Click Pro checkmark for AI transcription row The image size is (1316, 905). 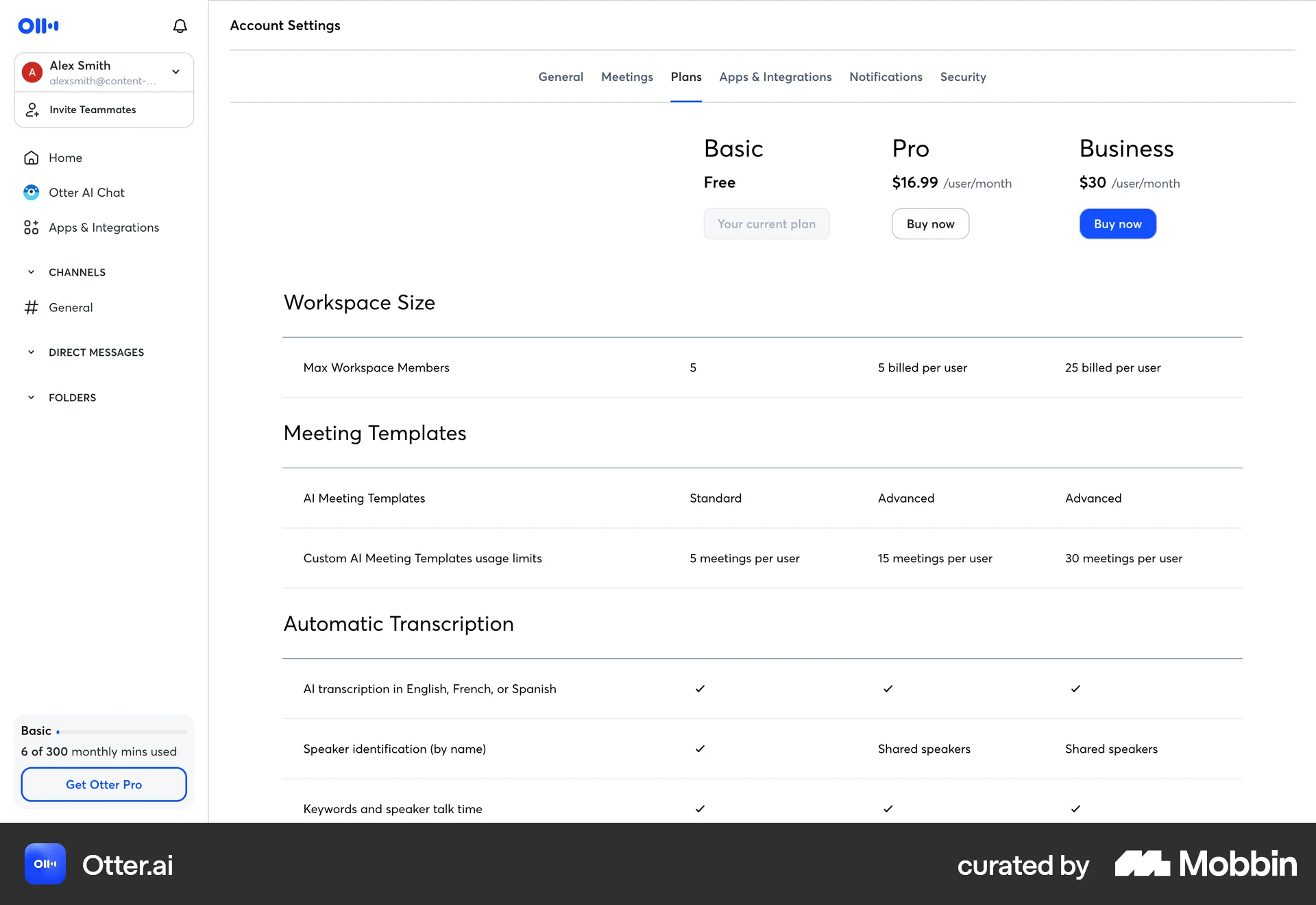point(888,689)
